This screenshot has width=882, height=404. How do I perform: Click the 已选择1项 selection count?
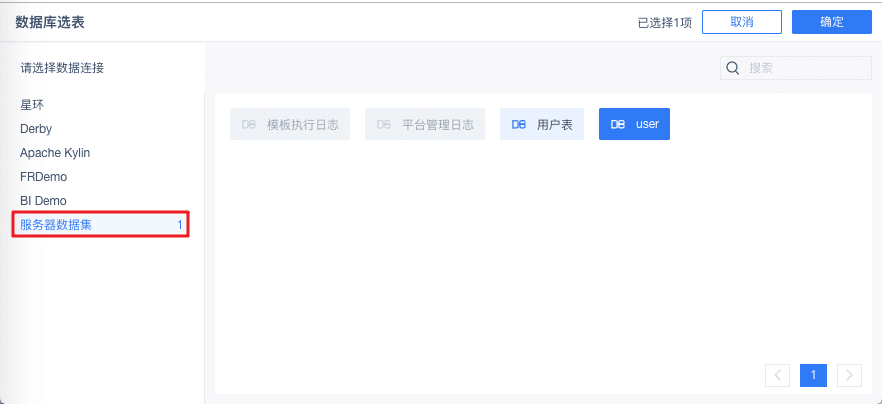coord(664,23)
